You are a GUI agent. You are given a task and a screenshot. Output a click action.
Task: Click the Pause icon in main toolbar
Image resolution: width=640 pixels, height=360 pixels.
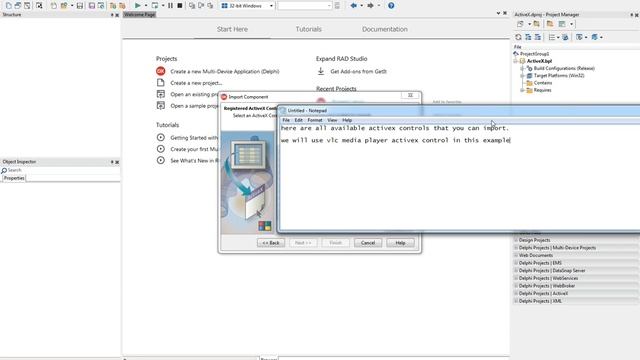(x=170, y=6)
